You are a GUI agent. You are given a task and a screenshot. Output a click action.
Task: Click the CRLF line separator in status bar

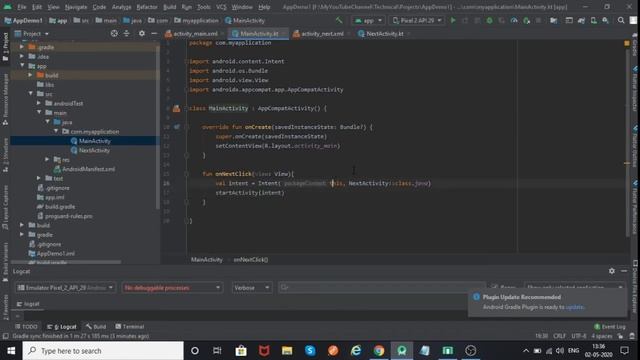559,336
